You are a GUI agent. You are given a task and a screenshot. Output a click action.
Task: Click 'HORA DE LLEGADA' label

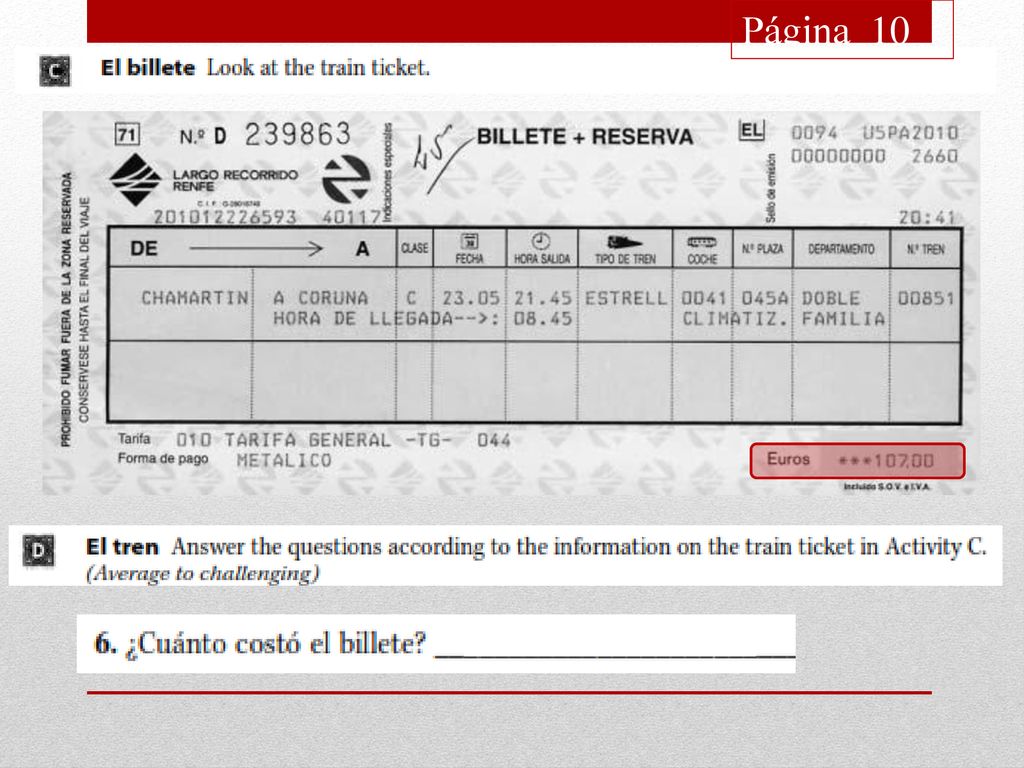[x=362, y=319]
